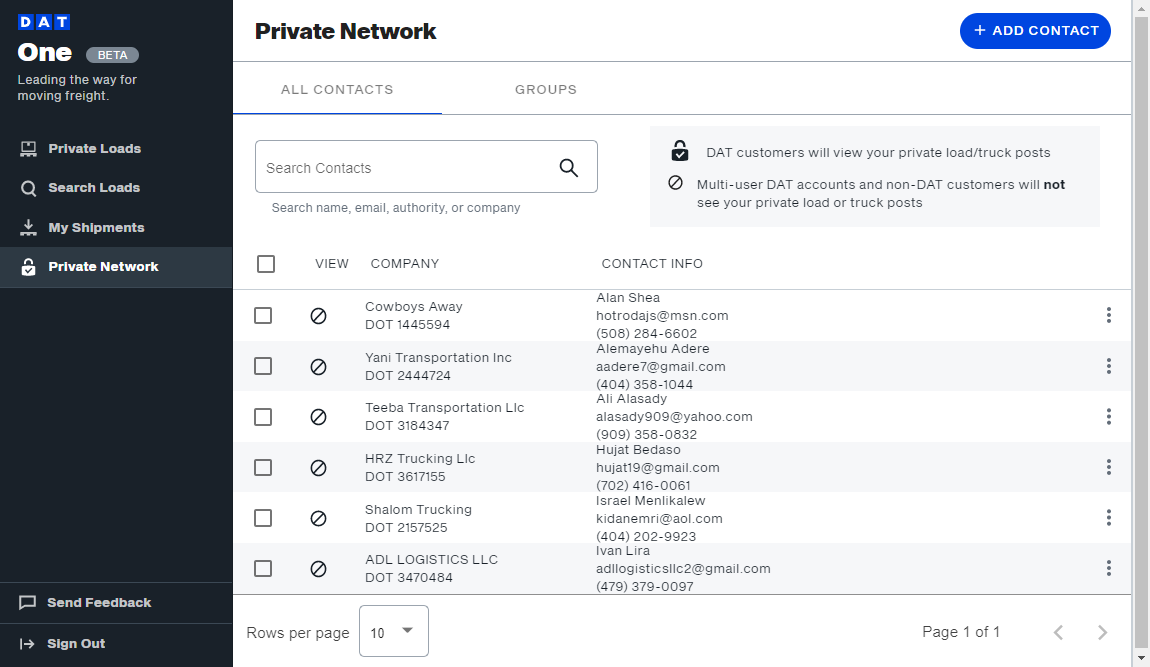Select the Private Loads sidebar icon
Image resolution: width=1150 pixels, height=667 pixels.
pos(27,148)
